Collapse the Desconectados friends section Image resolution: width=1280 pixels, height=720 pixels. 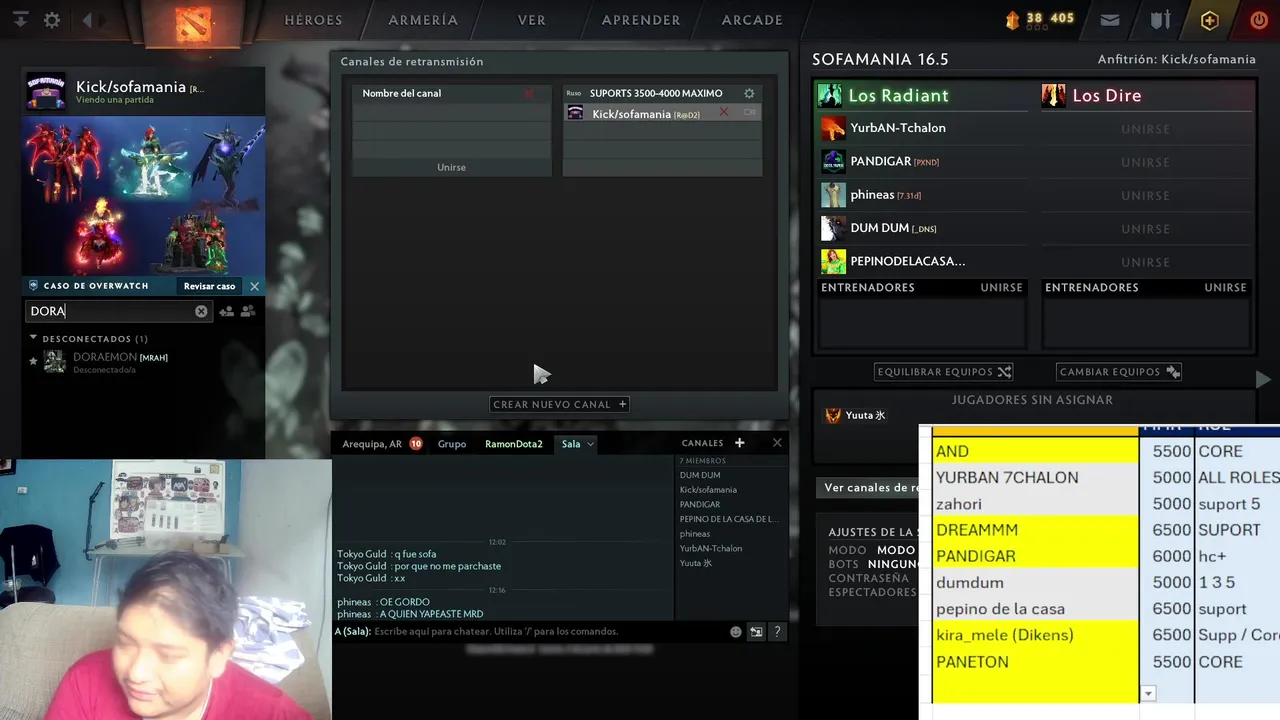point(33,338)
